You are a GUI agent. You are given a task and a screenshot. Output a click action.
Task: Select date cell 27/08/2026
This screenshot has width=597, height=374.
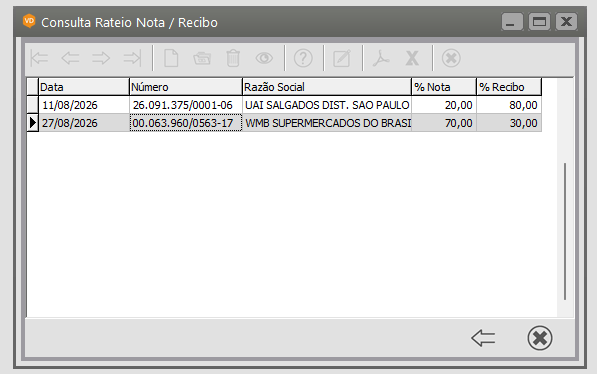click(x=84, y=123)
